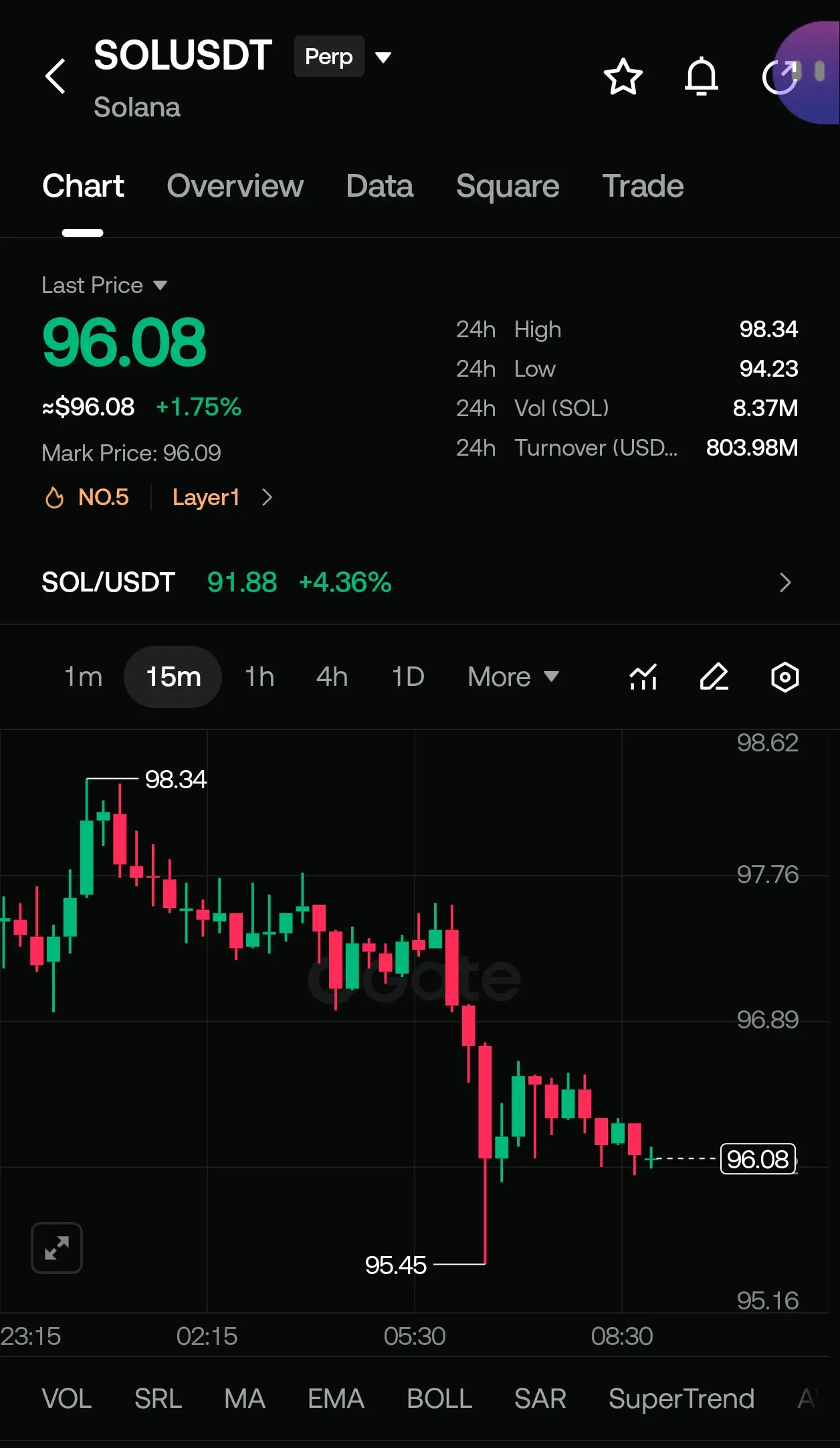The image size is (840, 1448).
Task: Add SOLUSDT to favorites with star
Action: click(623, 76)
